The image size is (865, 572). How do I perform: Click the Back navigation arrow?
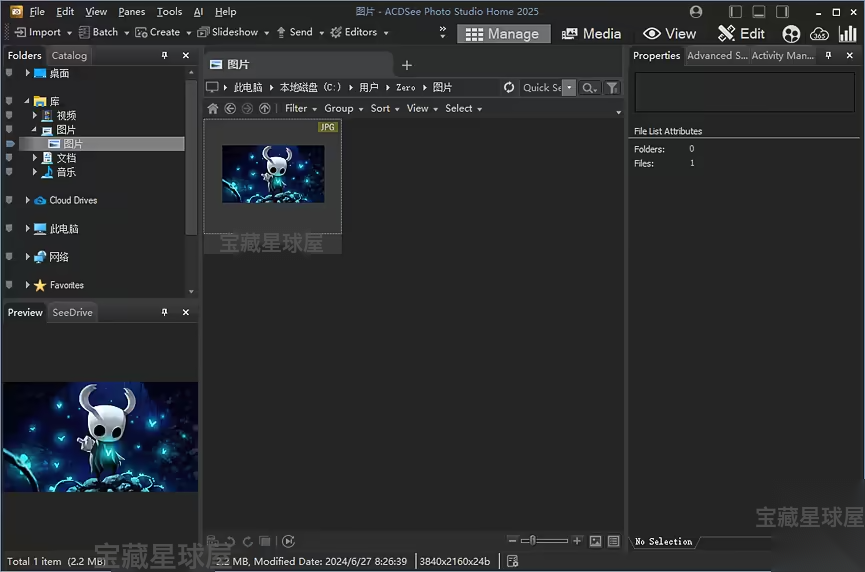coord(230,109)
